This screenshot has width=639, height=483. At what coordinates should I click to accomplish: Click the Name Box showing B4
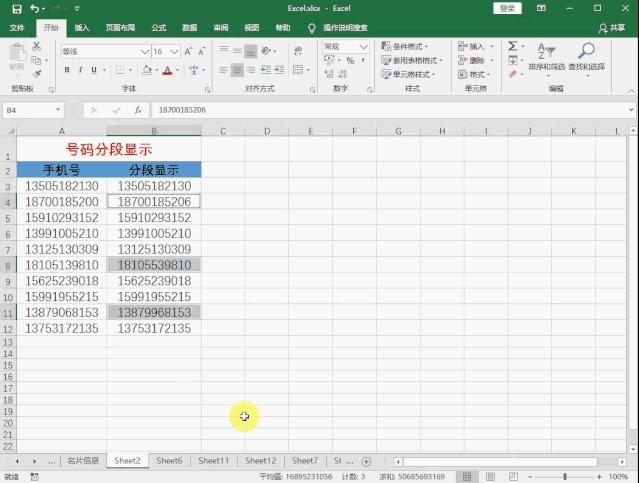point(33,110)
